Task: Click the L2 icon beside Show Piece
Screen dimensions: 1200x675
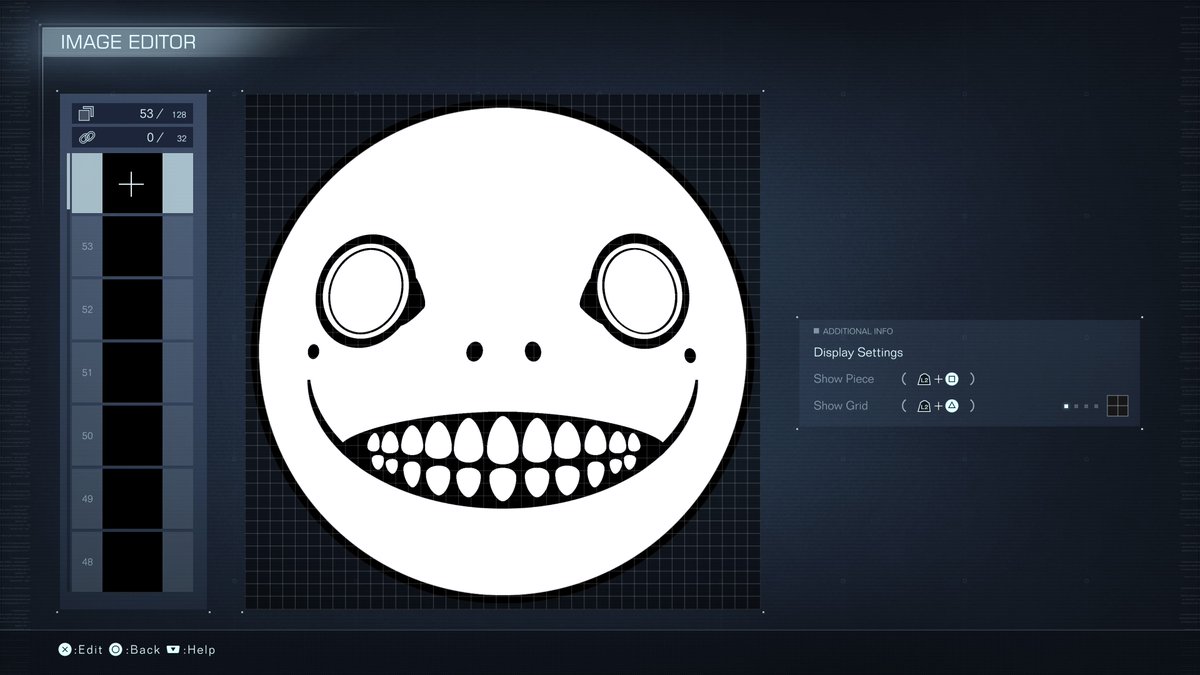Action: click(x=924, y=379)
